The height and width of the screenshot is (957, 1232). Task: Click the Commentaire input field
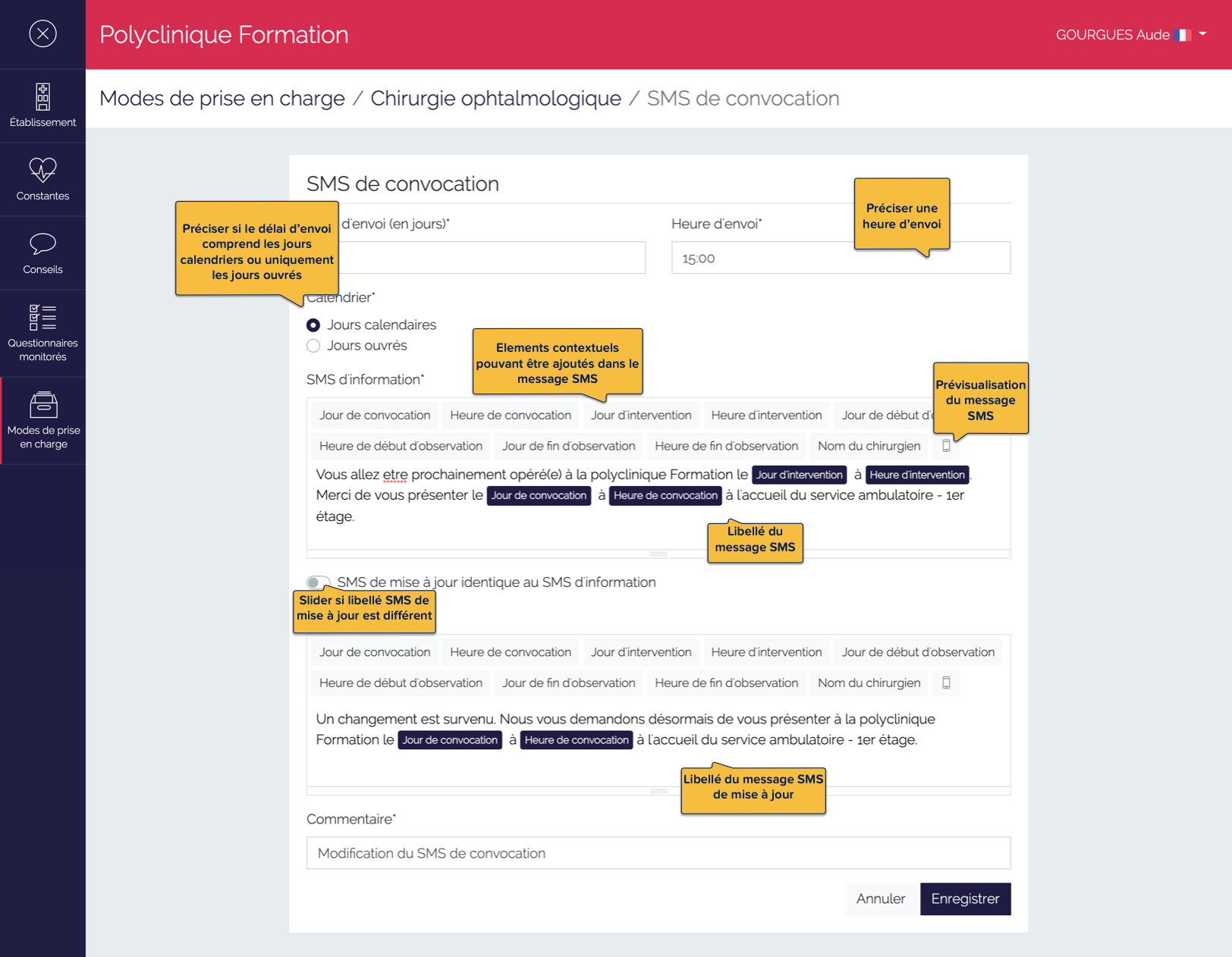(658, 853)
